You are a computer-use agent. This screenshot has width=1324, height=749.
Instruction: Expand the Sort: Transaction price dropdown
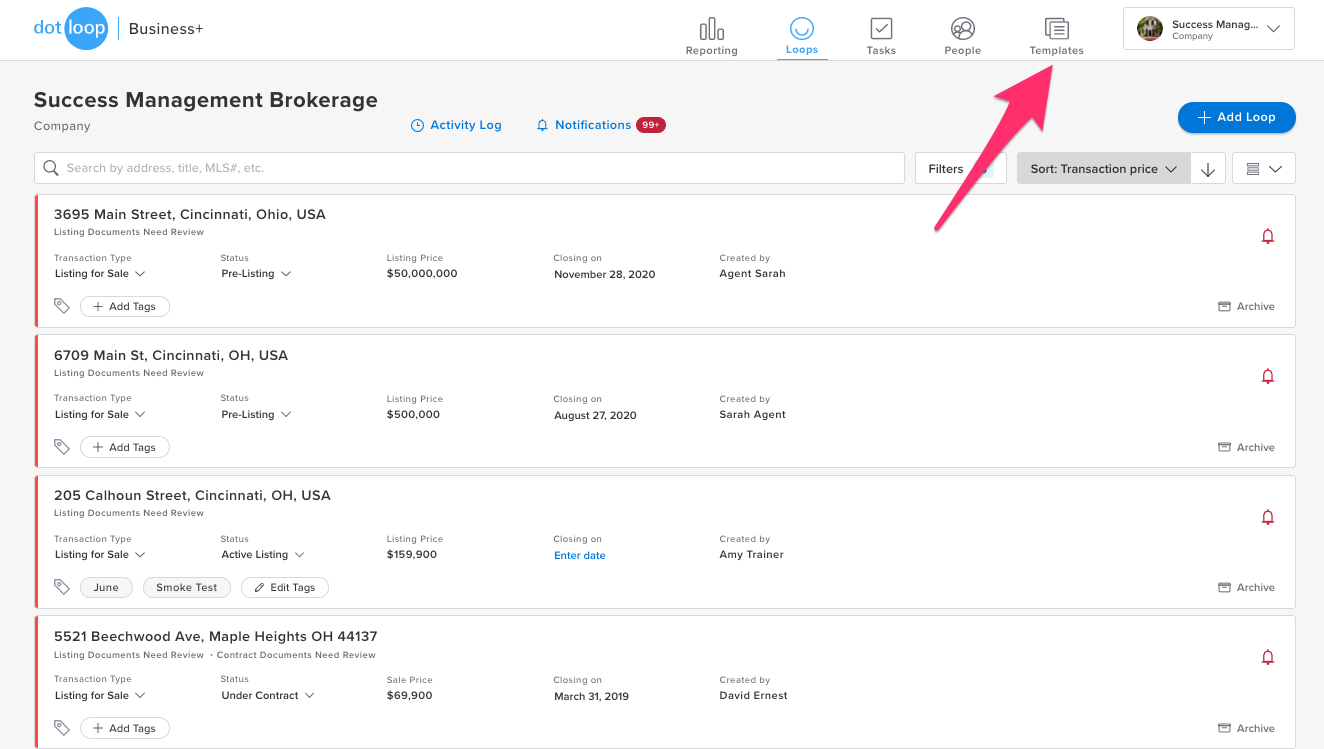(x=1103, y=169)
